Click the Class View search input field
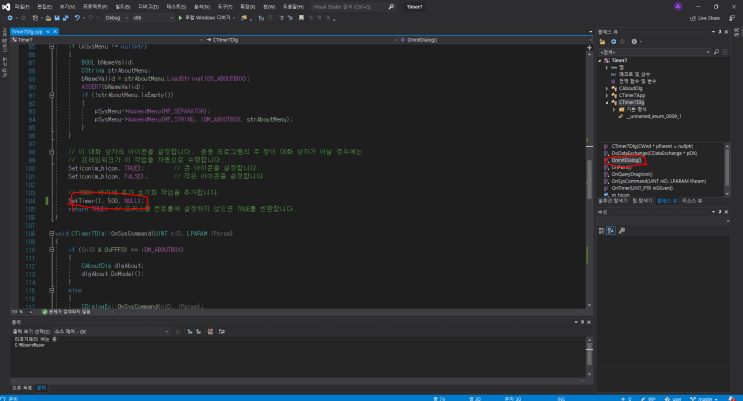This screenshot has width=743, height=401. [x=654, y=52]
